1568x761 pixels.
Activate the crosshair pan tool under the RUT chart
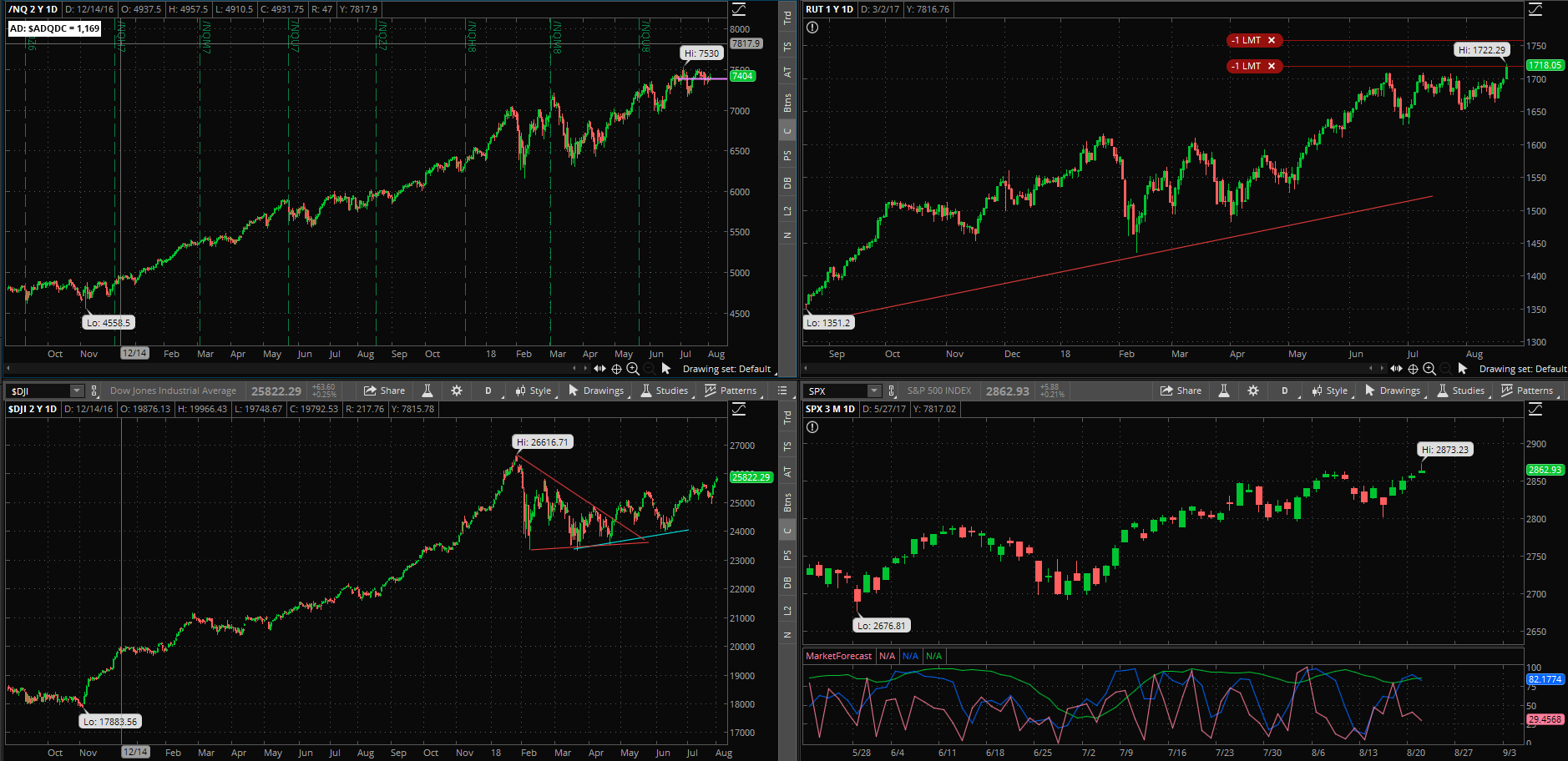[x=1413, y=369]
